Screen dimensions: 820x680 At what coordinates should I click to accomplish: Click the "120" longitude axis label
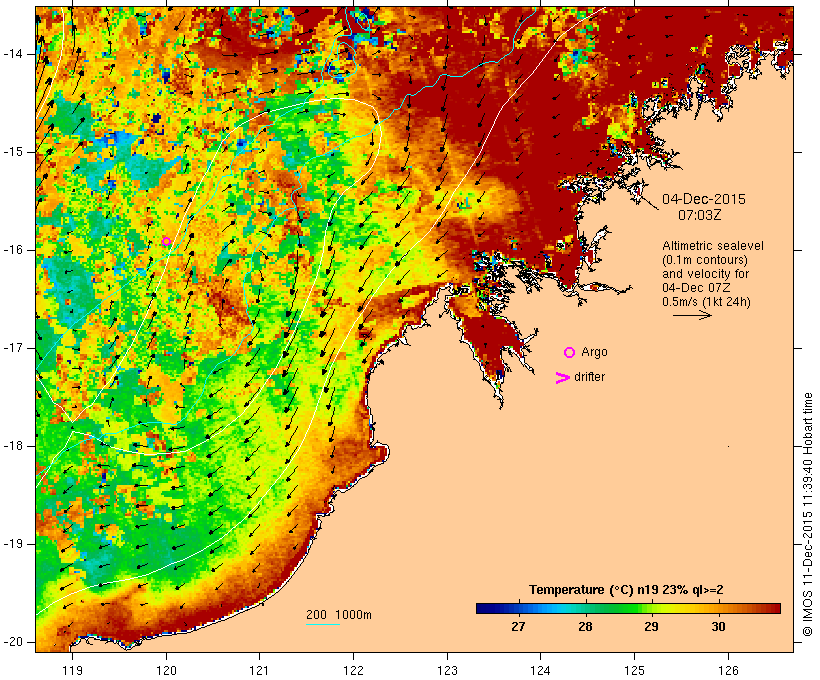click(166, 670)
